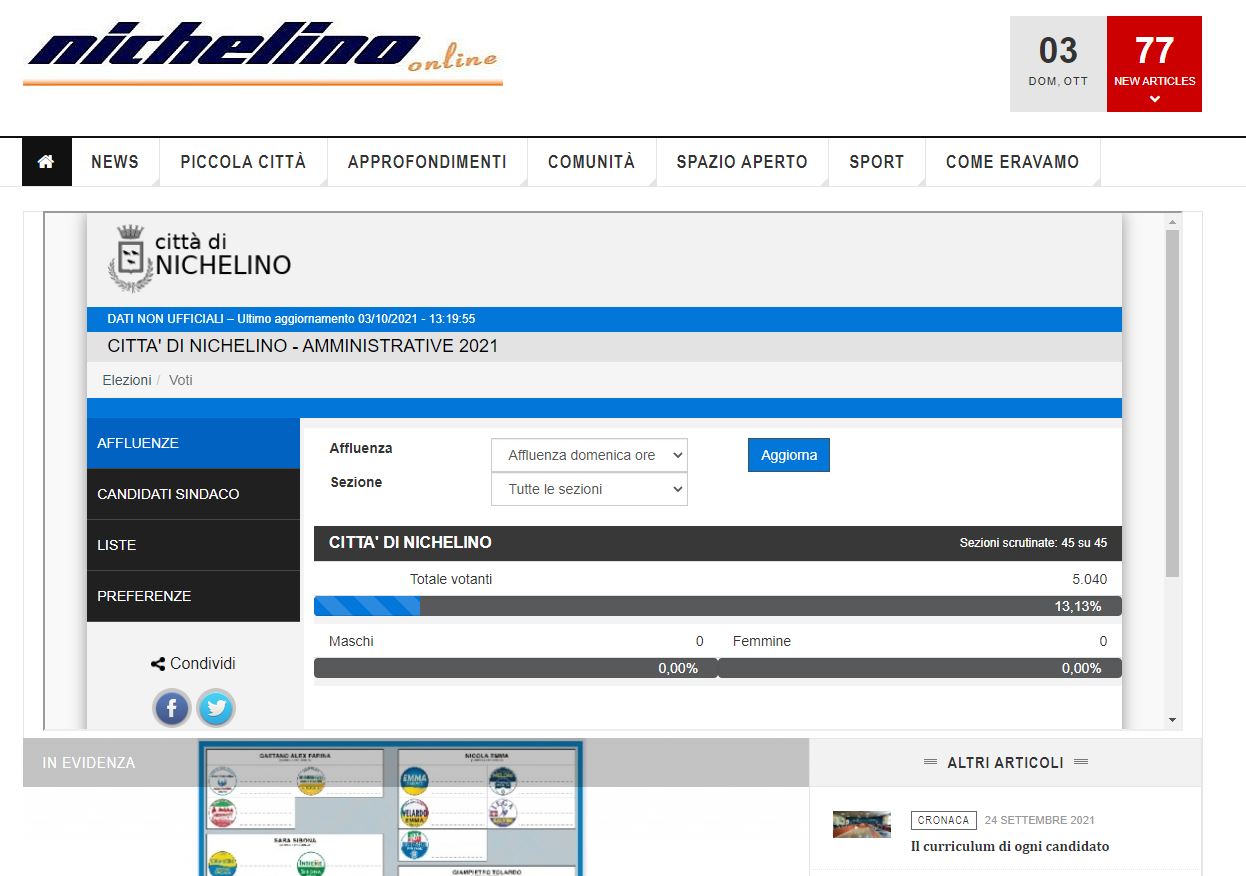The height and width of the screenshot is (876, 1246).
Task: Click the Nichelino online logo
Action: pyautogui.click(x=262, y=53)
